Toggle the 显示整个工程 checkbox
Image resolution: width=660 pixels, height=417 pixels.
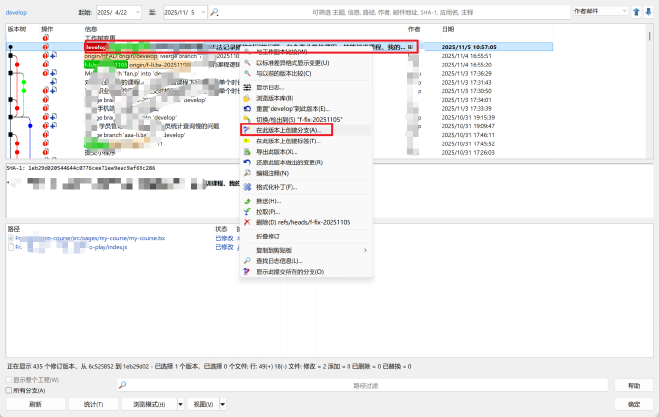[x=9, y=380]
